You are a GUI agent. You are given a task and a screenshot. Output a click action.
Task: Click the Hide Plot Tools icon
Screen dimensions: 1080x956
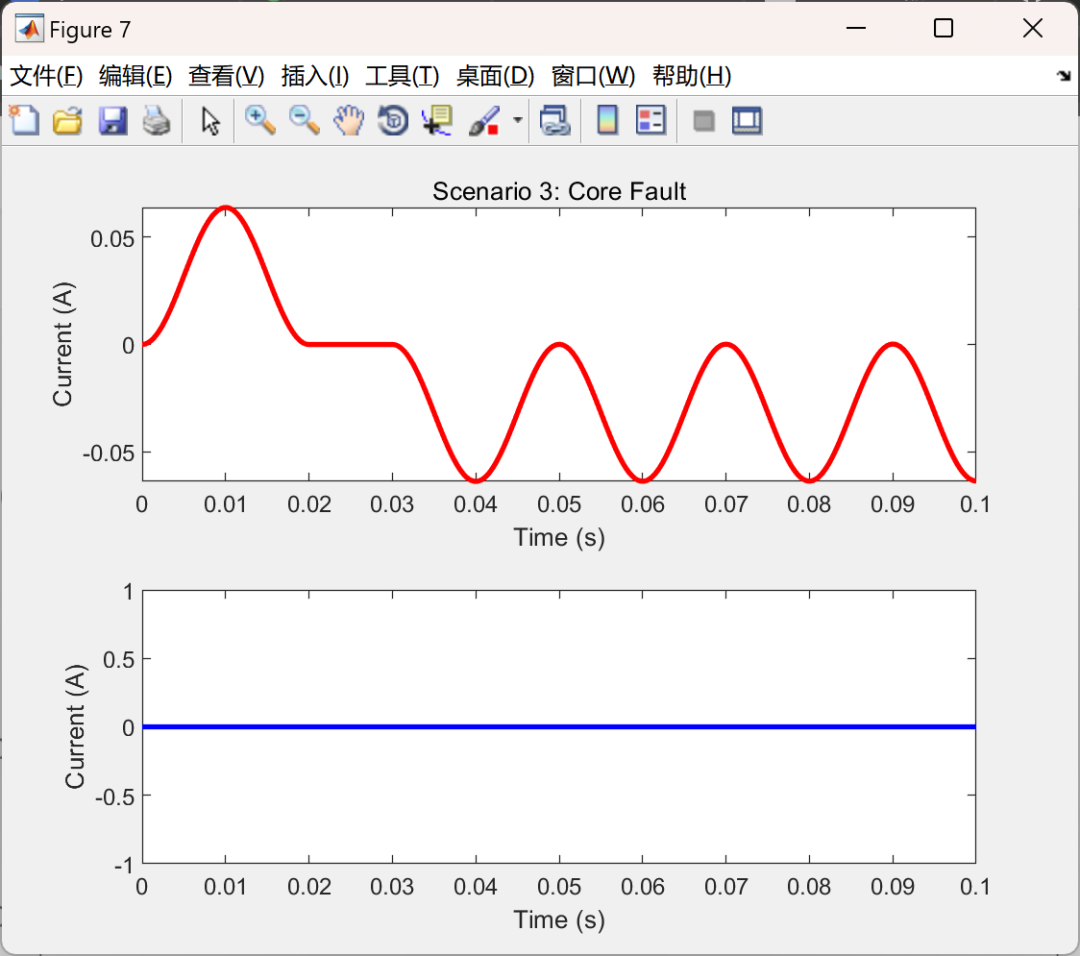[x=703, y=121]
